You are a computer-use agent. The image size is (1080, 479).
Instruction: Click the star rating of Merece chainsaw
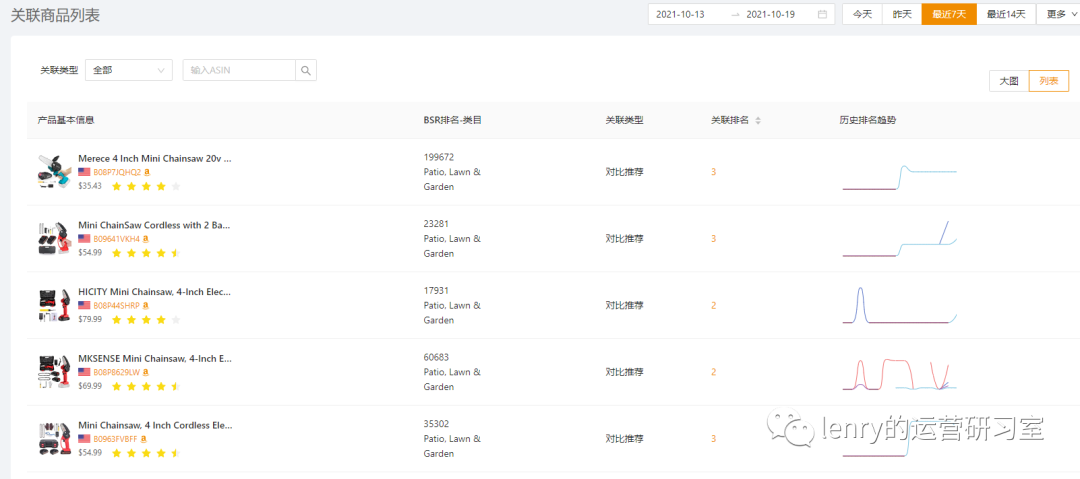tap(145, 186)
